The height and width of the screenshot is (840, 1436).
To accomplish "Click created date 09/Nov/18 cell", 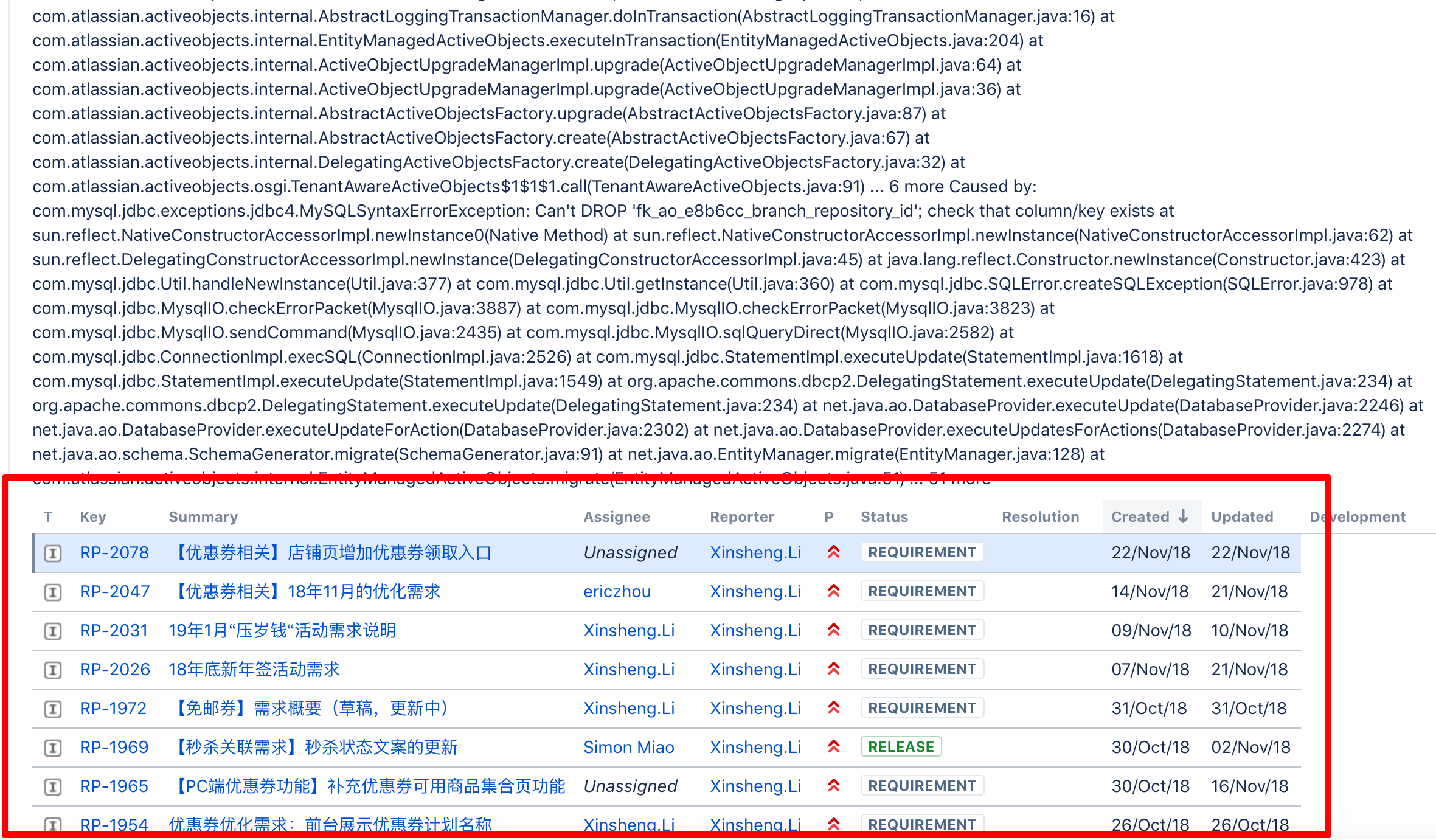I will tap(1151, 630).
